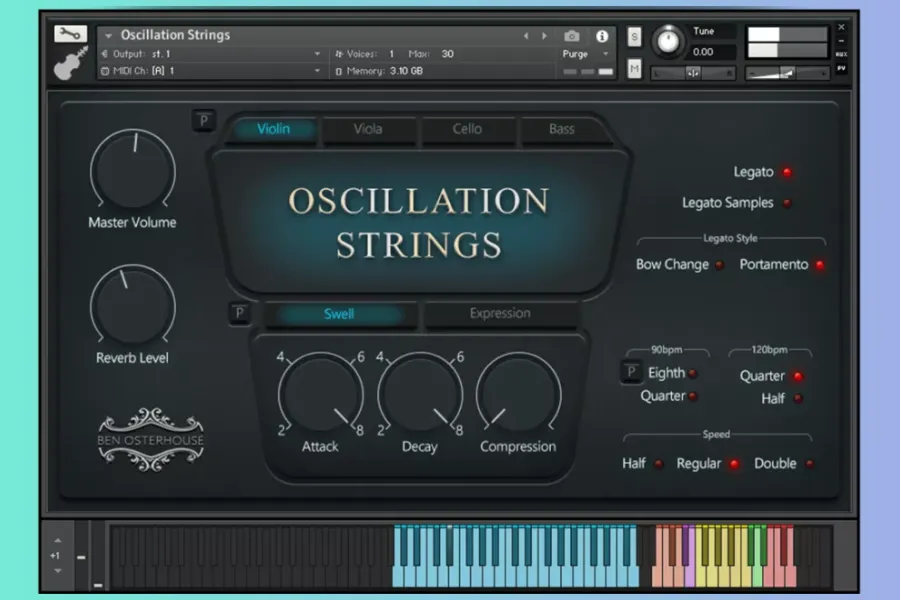This screenshot has width=900, height=600.
Task: Go to the next instrument preset arrow
Action: click(541, 36)
